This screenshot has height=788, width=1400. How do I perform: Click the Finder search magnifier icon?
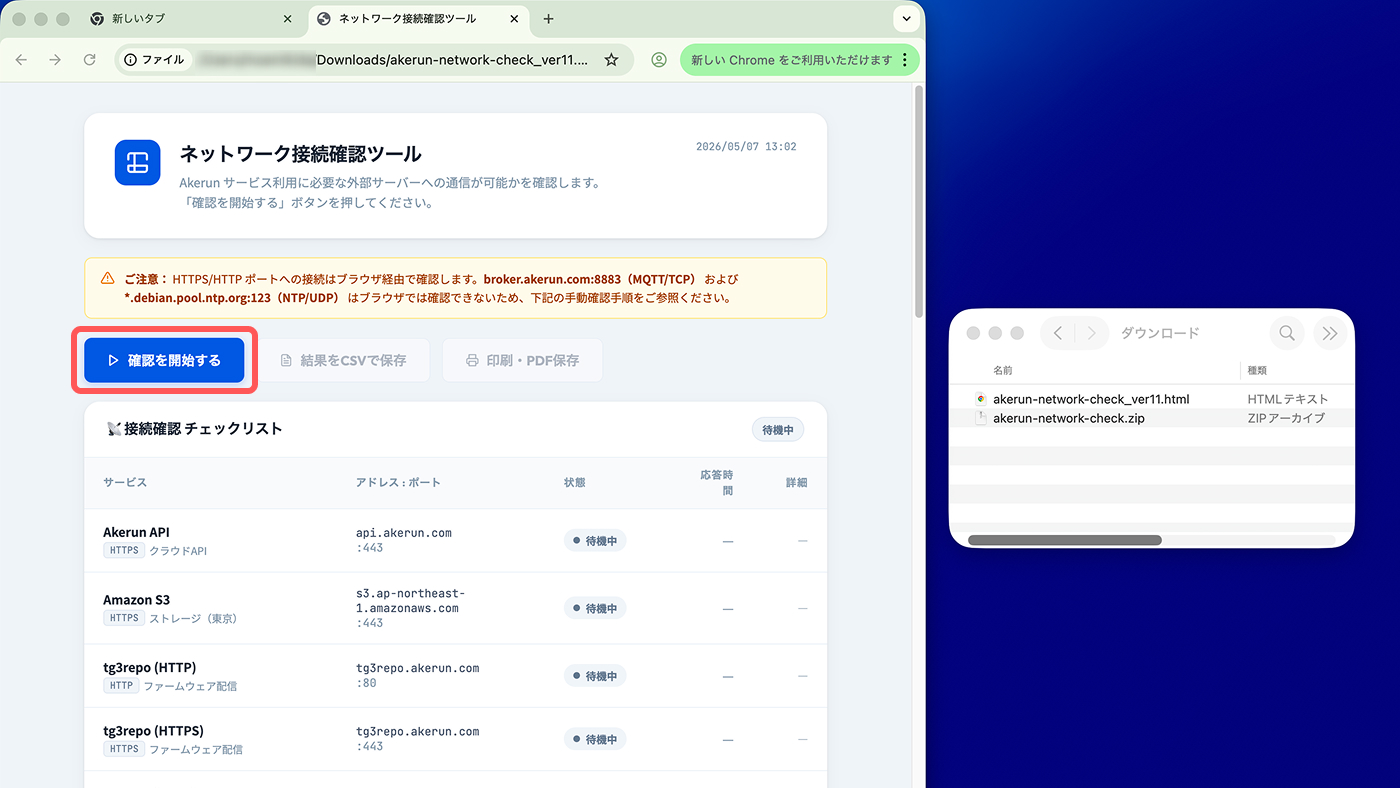[1287, 333]
